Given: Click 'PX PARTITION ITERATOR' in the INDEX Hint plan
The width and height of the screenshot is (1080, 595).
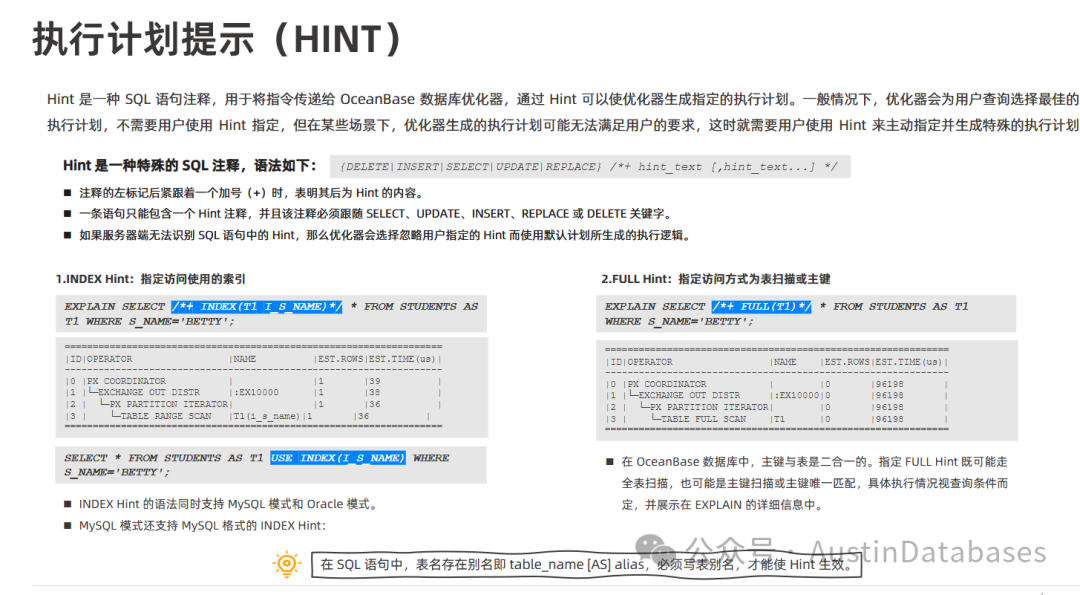Looking at the screenshot, I should click(x=169, y=404).
